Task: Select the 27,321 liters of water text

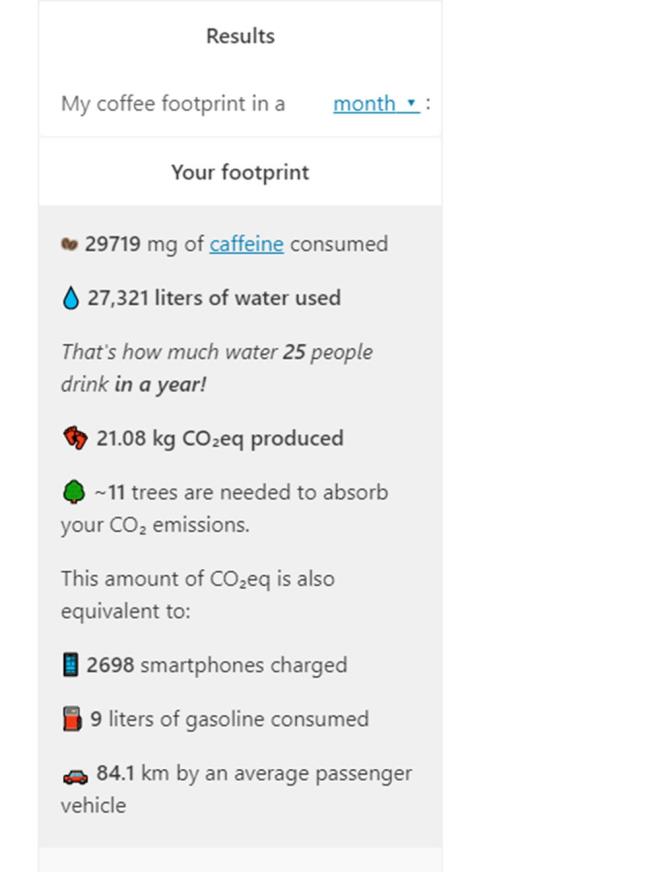Action: (214, 298)
